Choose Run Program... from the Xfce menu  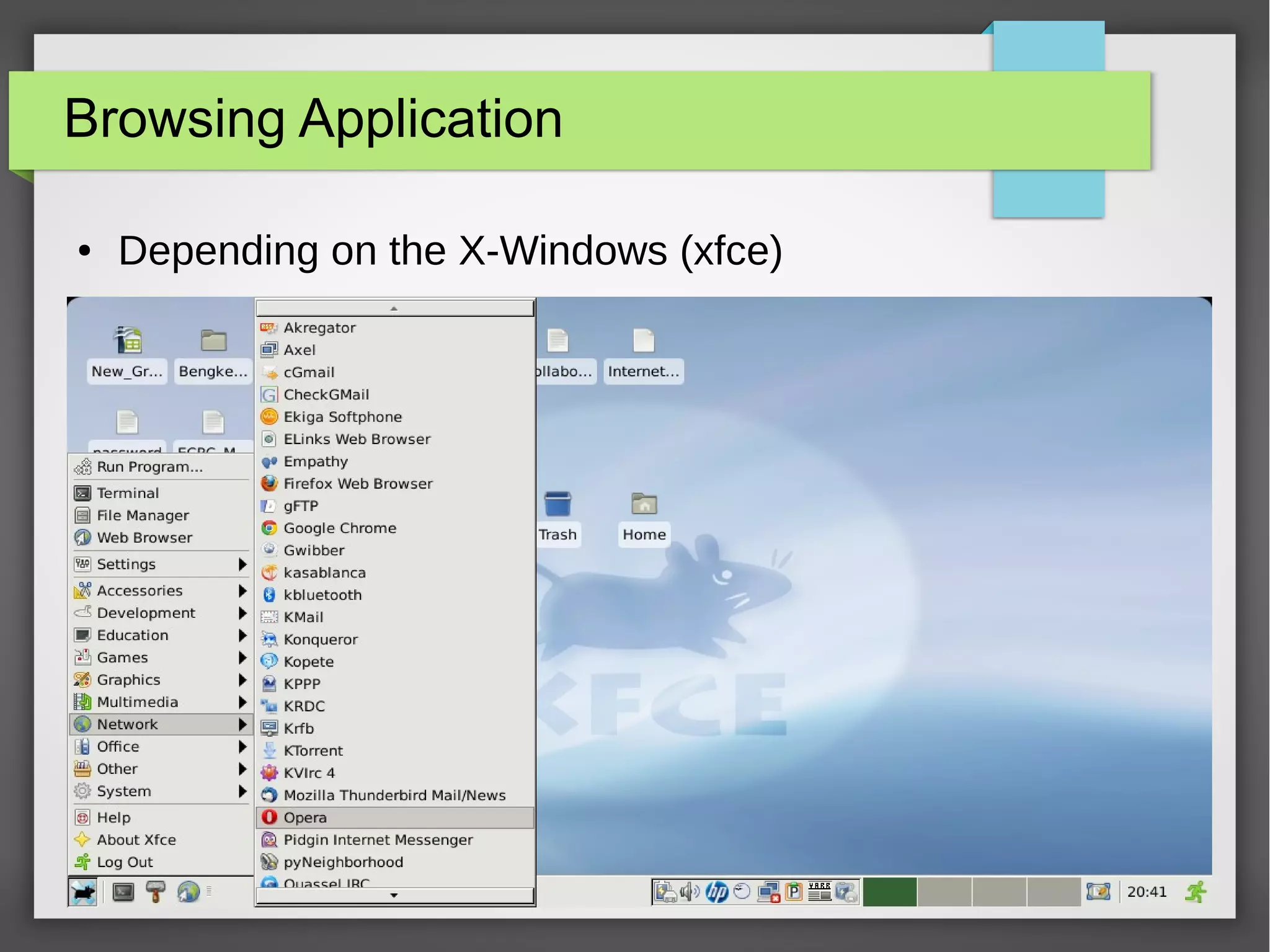pyautogui.click(x=161, y=467)
